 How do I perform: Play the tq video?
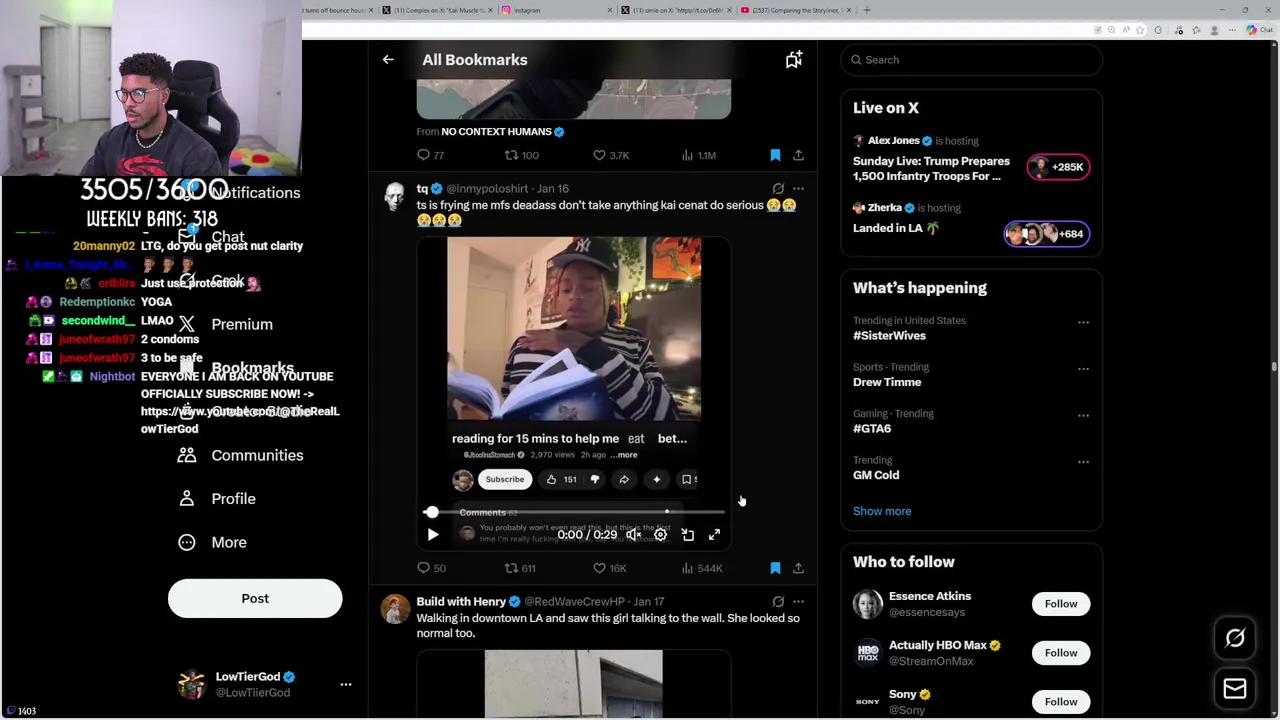coord(432,535)
